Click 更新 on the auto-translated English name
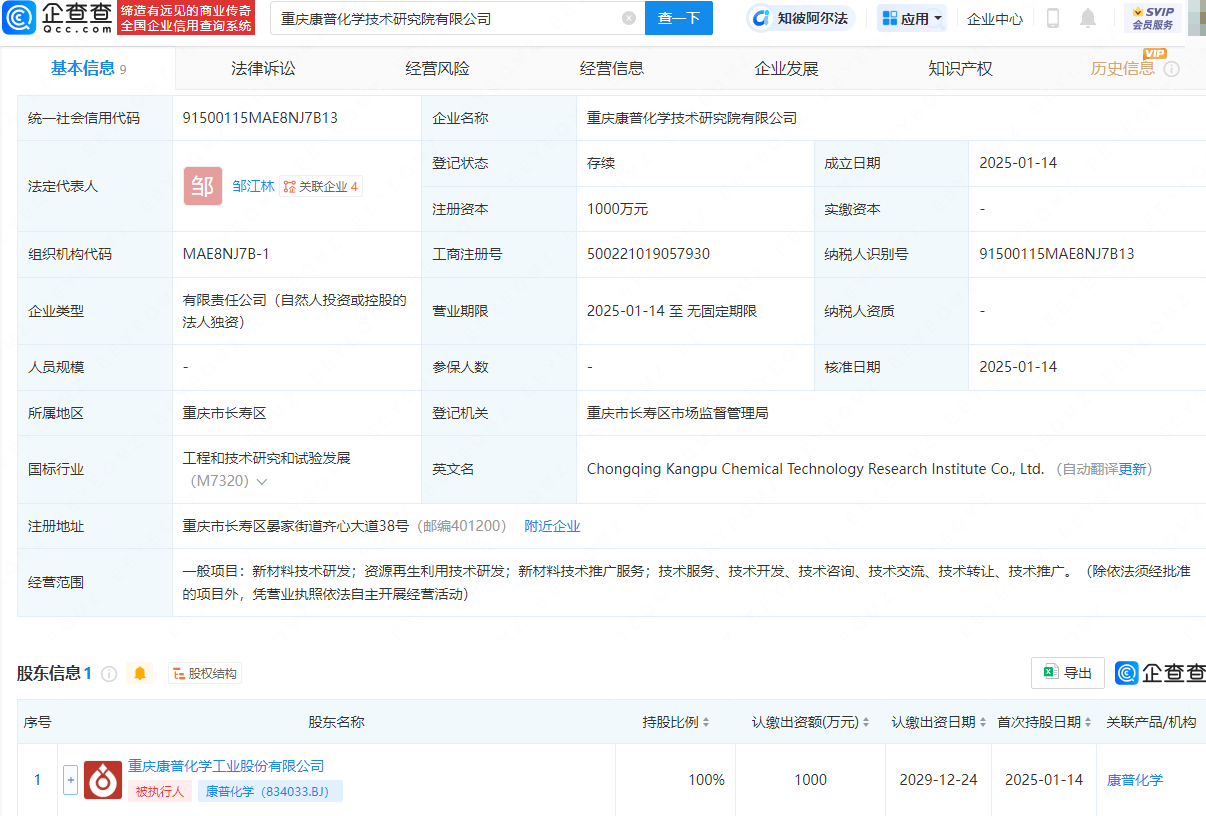The width and height of the screenshot is (1206, 816). tap(1132, 469)
